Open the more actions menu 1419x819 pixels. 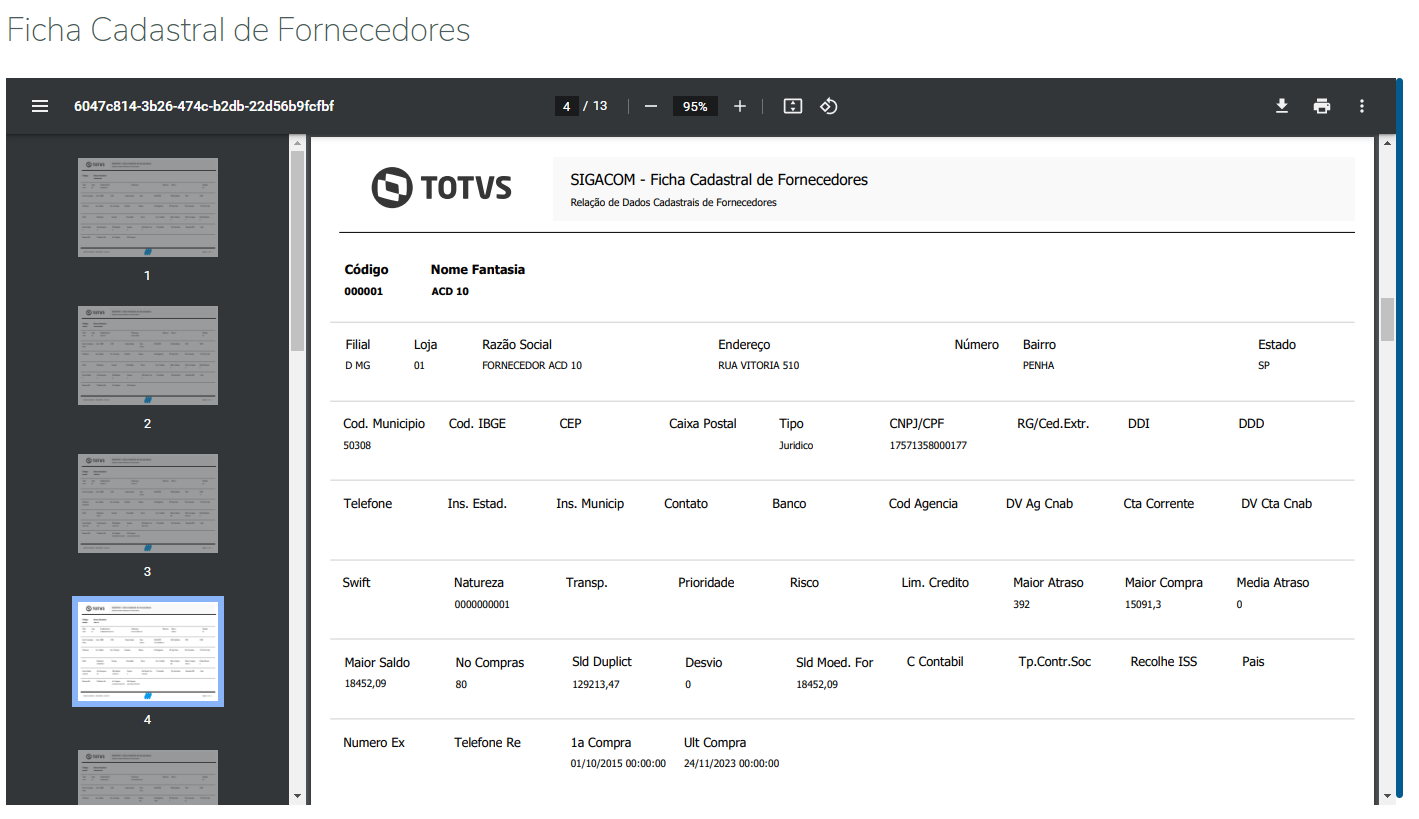[1361, 106]
